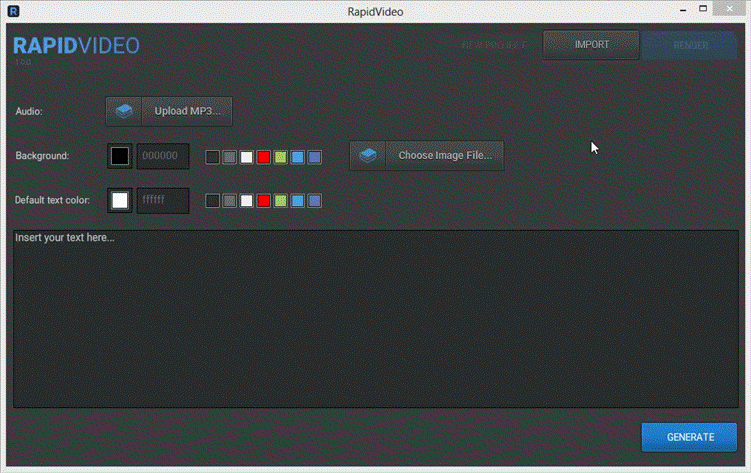Open the current text color box (white)
This screenshot has height=473, width=751.
pos(120,200)
